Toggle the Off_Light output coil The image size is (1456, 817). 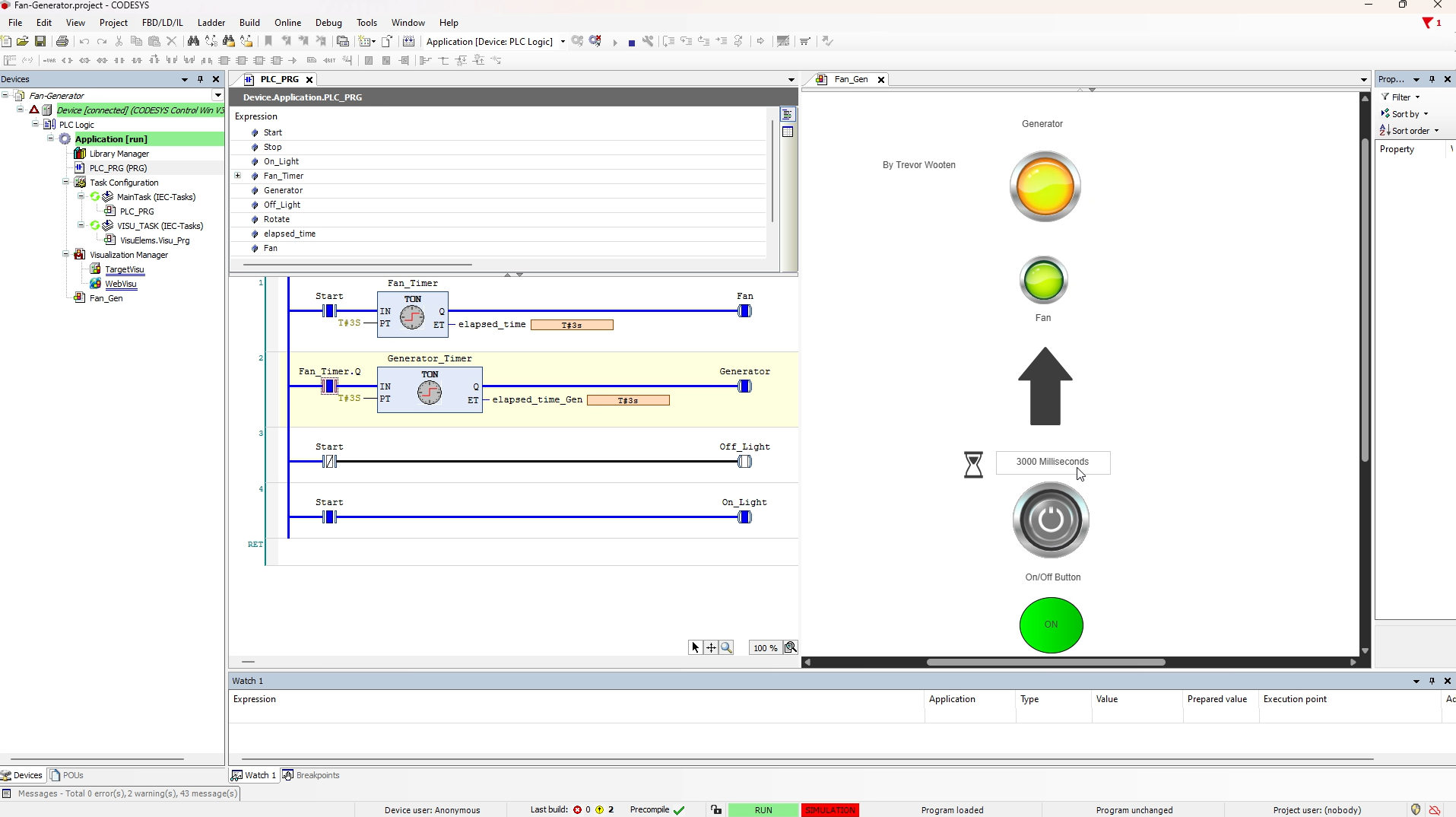tap(744, 461)
